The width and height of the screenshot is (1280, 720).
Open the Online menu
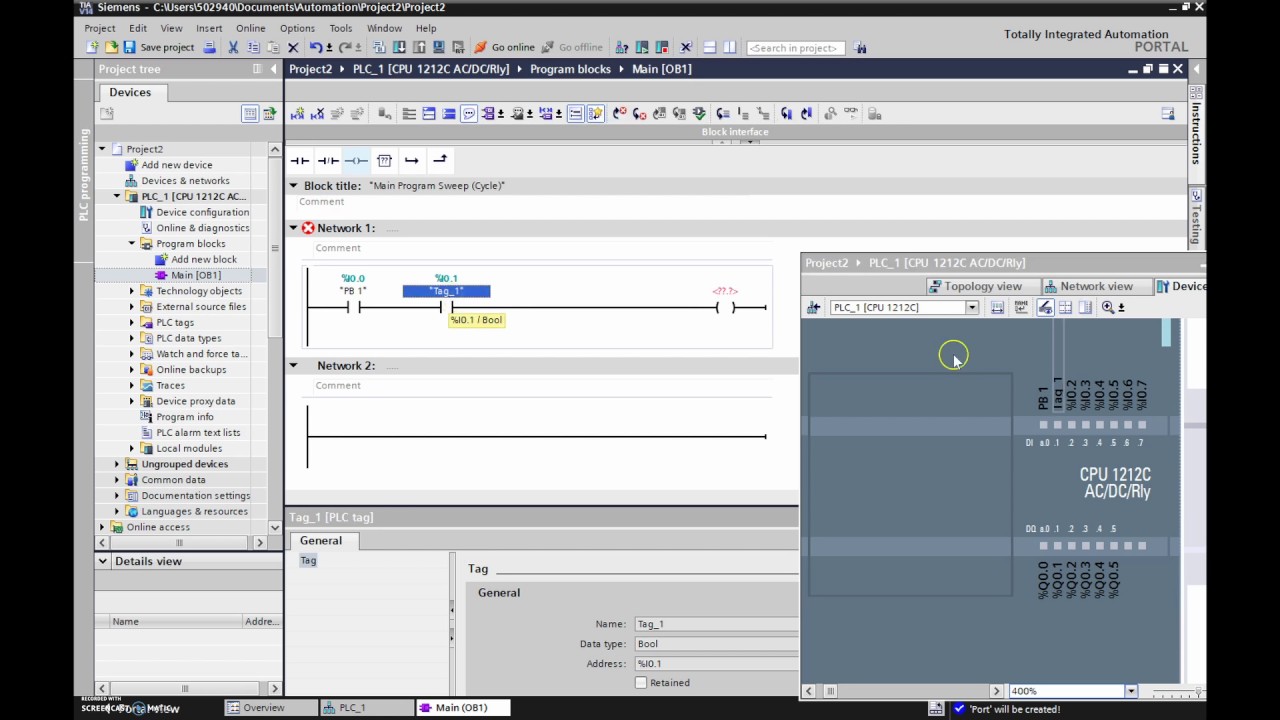pyautogui.click(x=251, y=28)
